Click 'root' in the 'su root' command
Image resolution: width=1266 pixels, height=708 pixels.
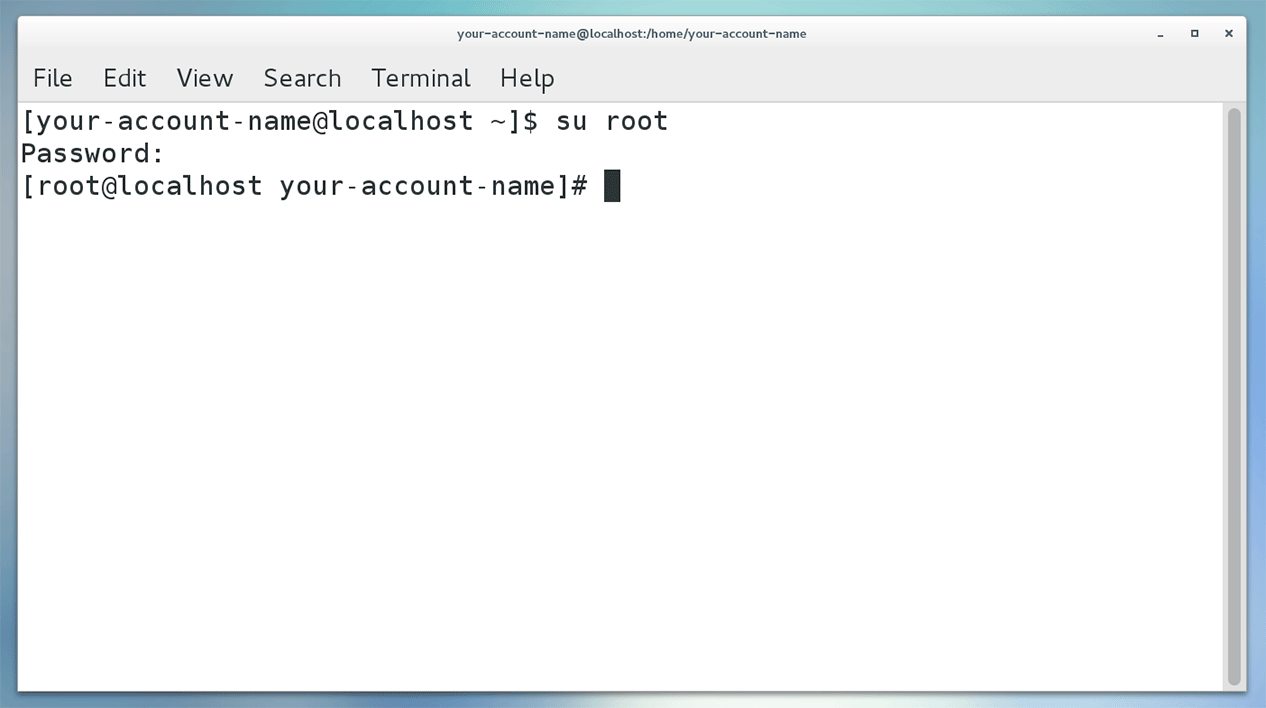[637, 122]
